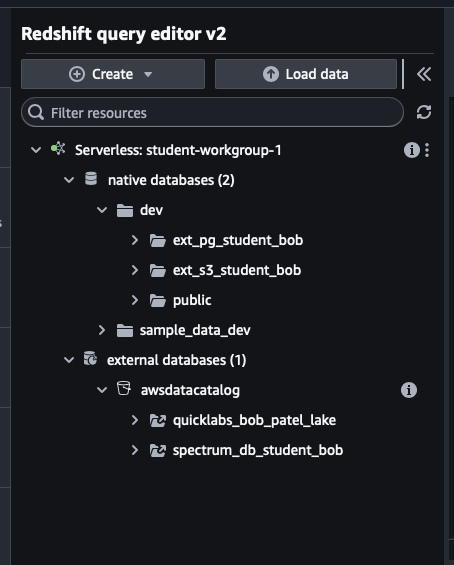Image resolution: width=454 pixels, height=565 pixels.
Task: Select the external databases (1) label
Action: pyautogui.click(x=177, y=360)
